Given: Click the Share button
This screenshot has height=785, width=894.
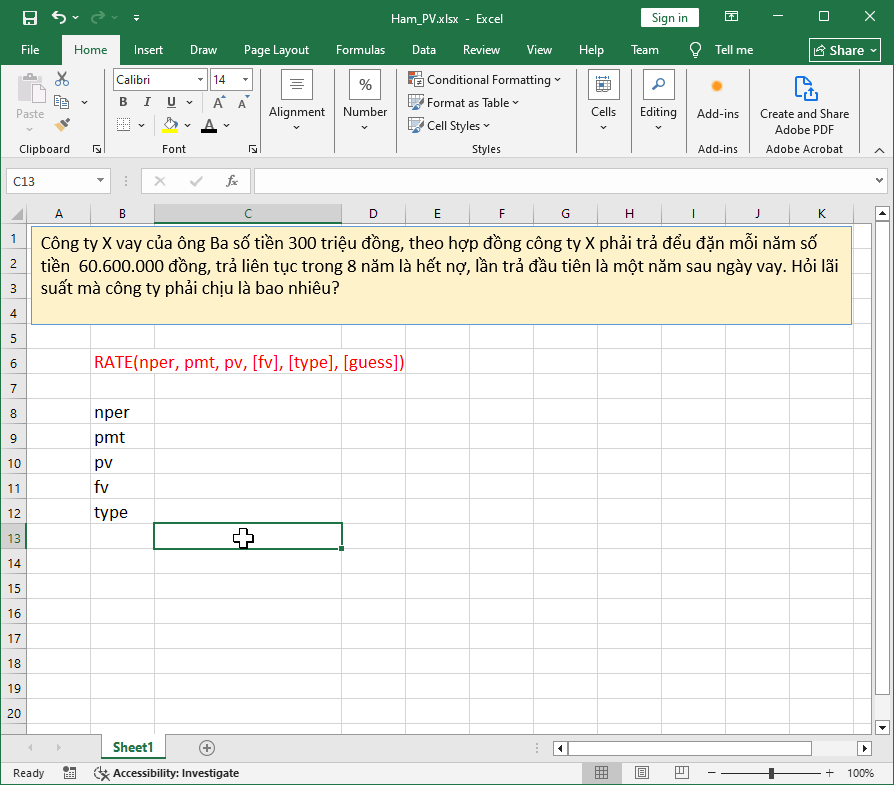Looking at the screenshot, I should point(845,49).
